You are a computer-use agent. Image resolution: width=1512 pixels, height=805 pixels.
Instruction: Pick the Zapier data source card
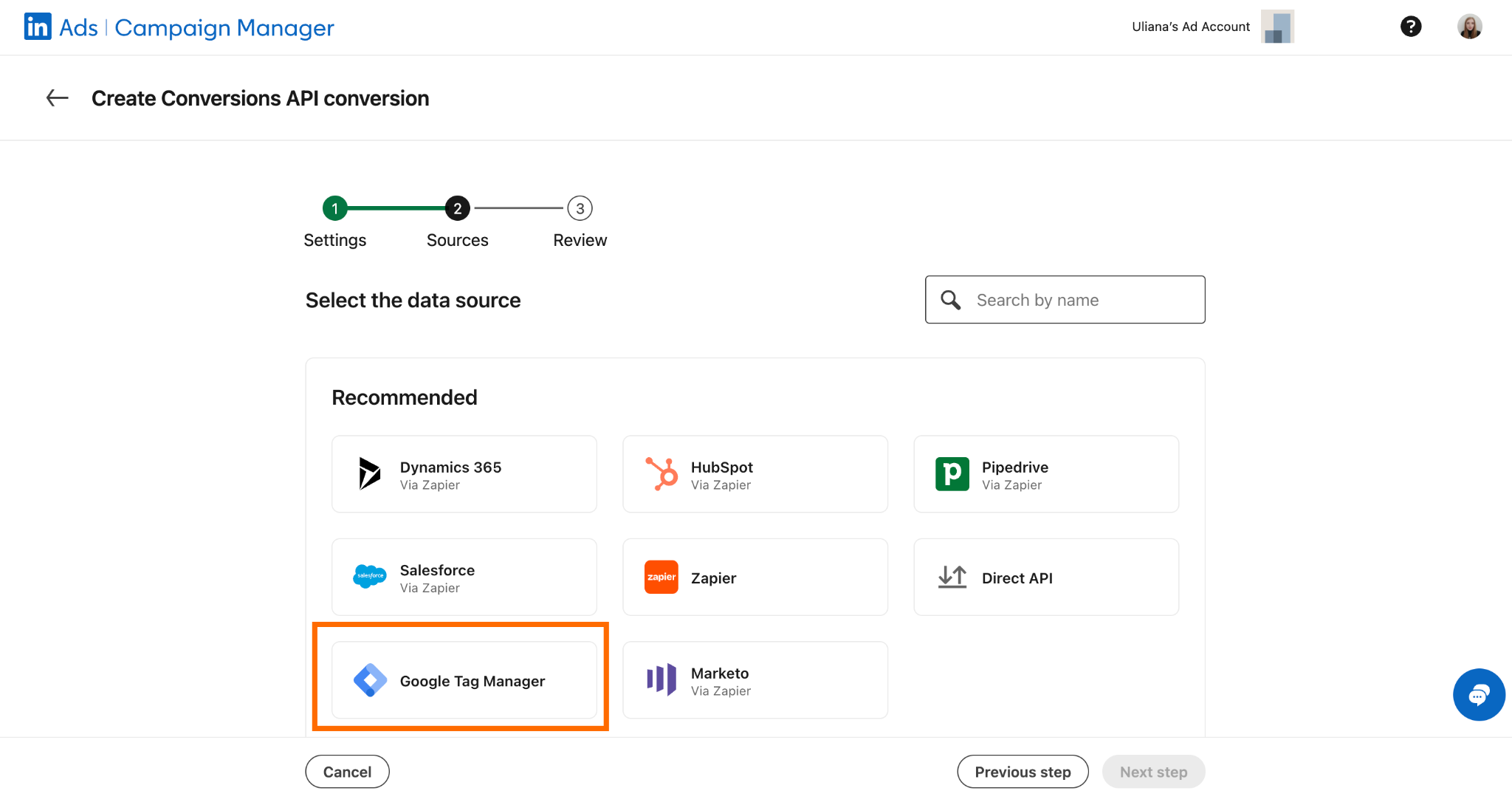[x=755, y=577]
